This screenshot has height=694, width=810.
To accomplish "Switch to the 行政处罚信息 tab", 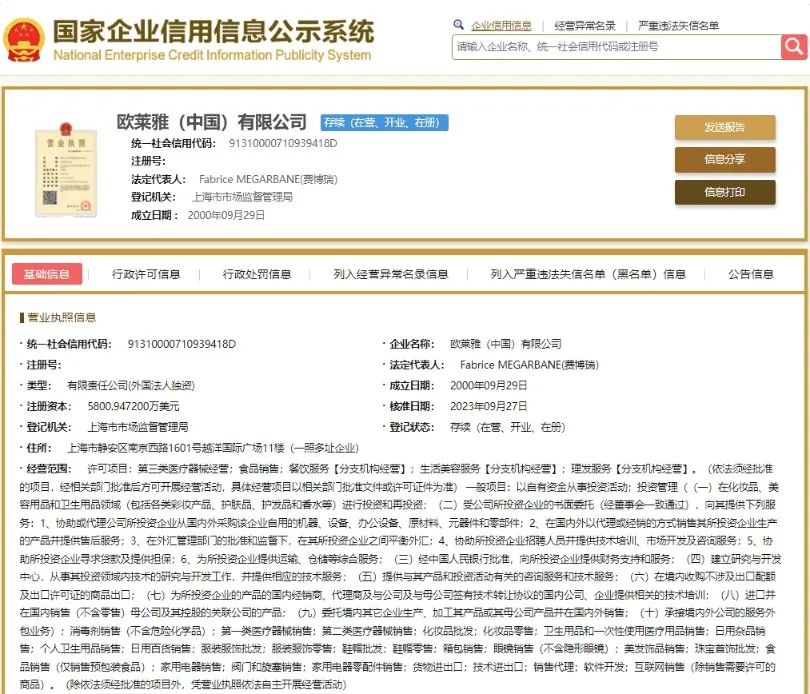I will pyautogui.click(x=257, y=274).
